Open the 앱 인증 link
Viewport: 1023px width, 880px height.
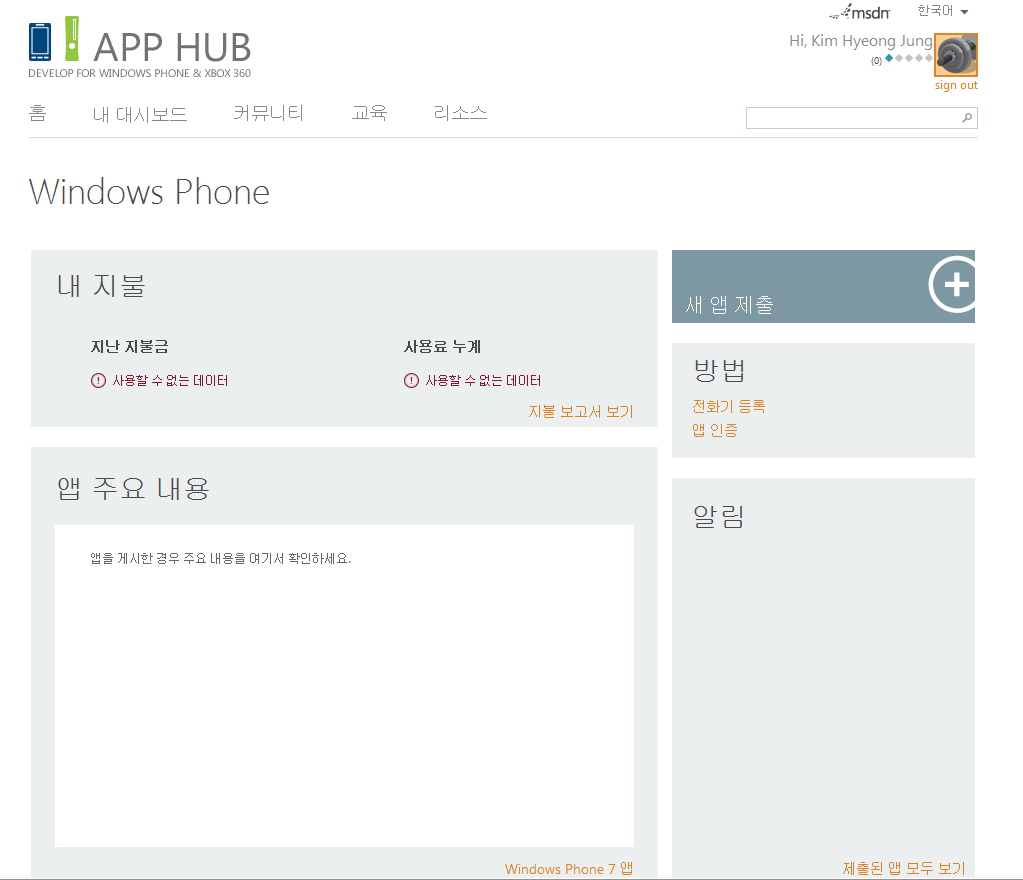(715, 430)
